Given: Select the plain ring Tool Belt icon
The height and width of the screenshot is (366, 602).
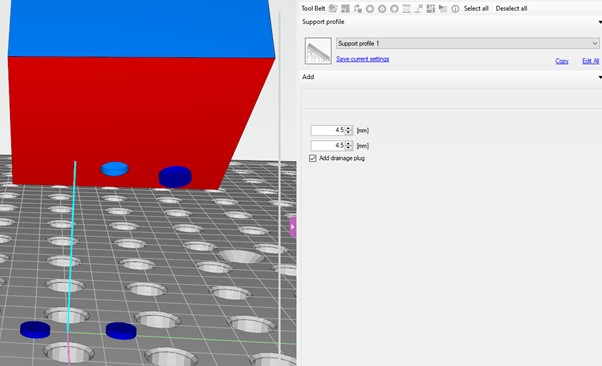Looking at the screenshot, I should (370, 8).
